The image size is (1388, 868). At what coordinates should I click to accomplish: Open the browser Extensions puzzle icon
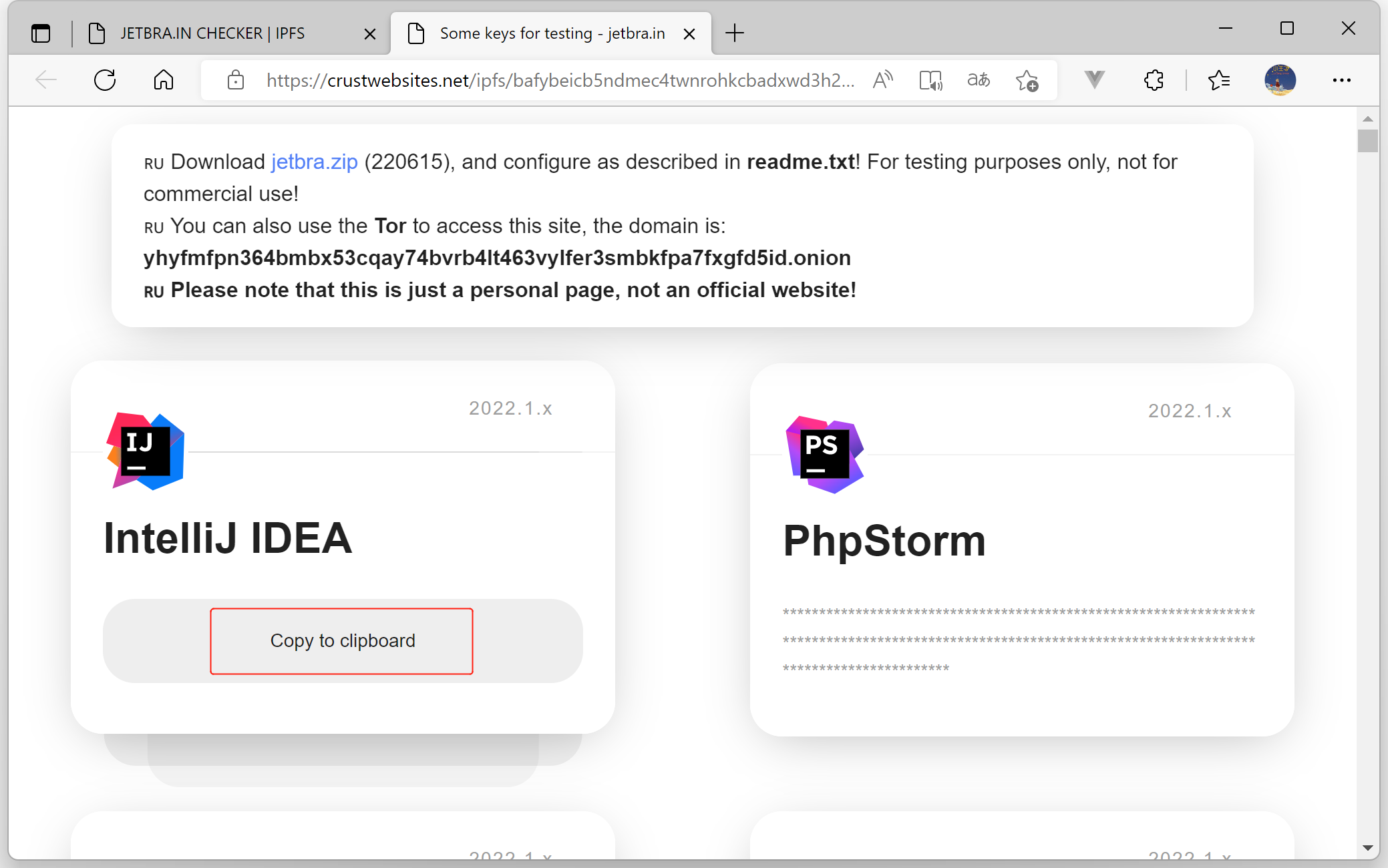[1154, 80]
